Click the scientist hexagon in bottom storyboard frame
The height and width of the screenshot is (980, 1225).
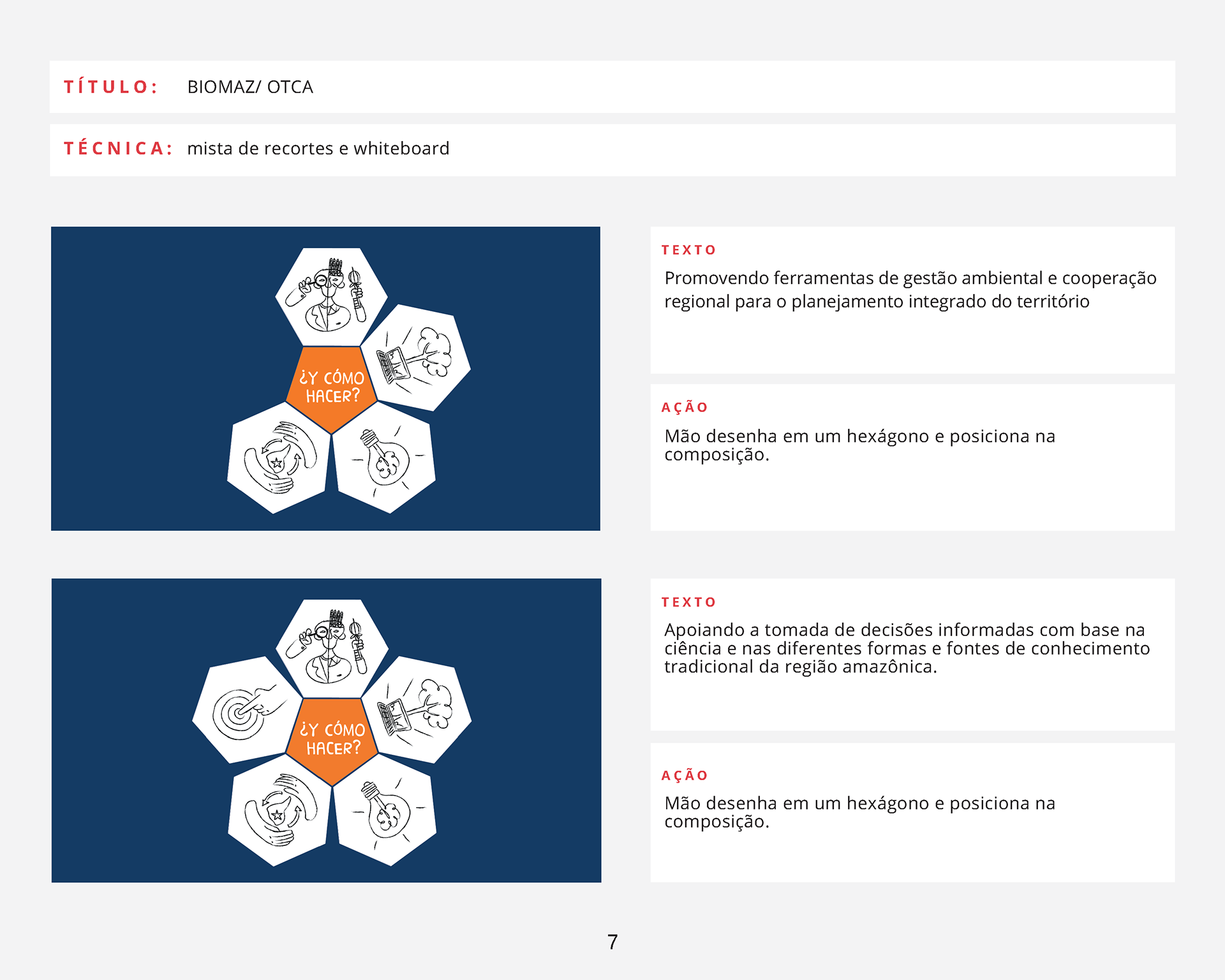click(332, 648)
